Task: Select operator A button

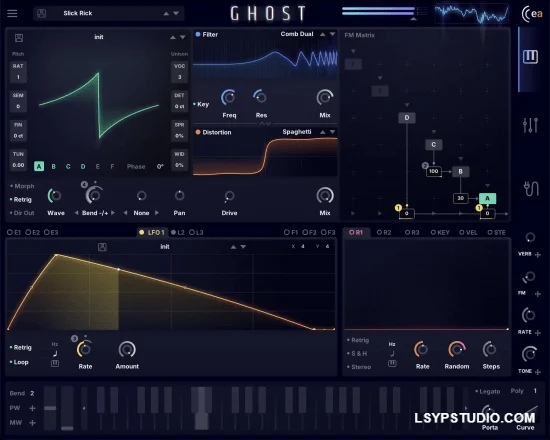Action: tap(39, 166)
